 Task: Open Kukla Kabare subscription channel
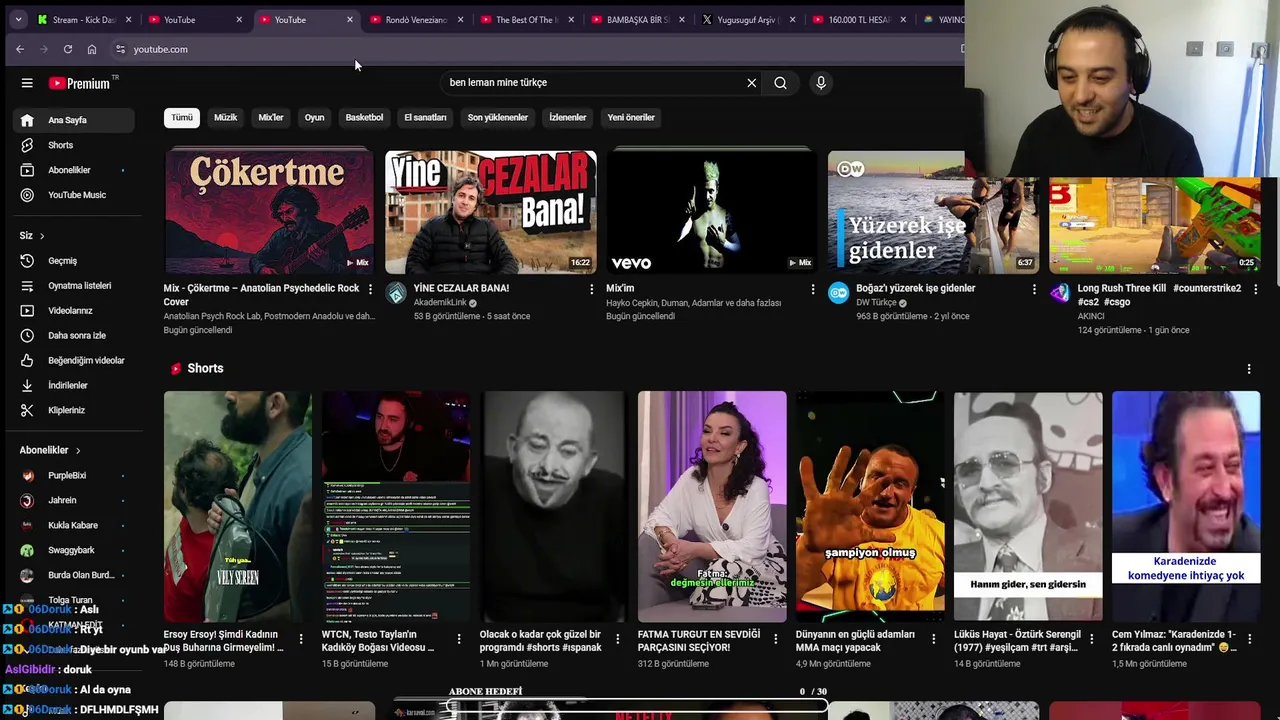[72, 525]
